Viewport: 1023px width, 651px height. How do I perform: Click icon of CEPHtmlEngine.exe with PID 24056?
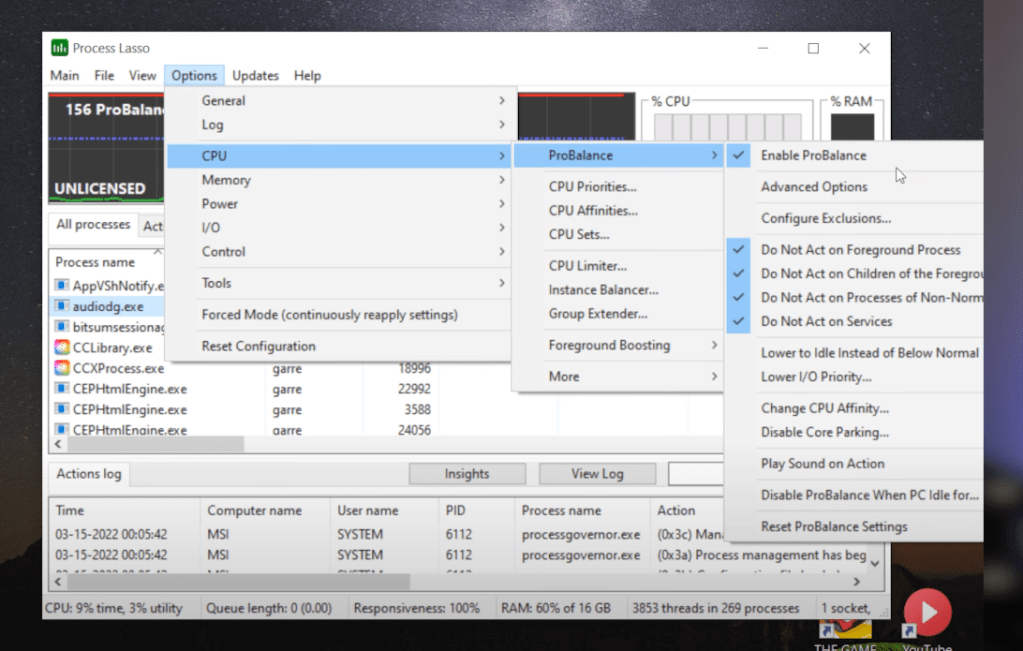point(62,429)
